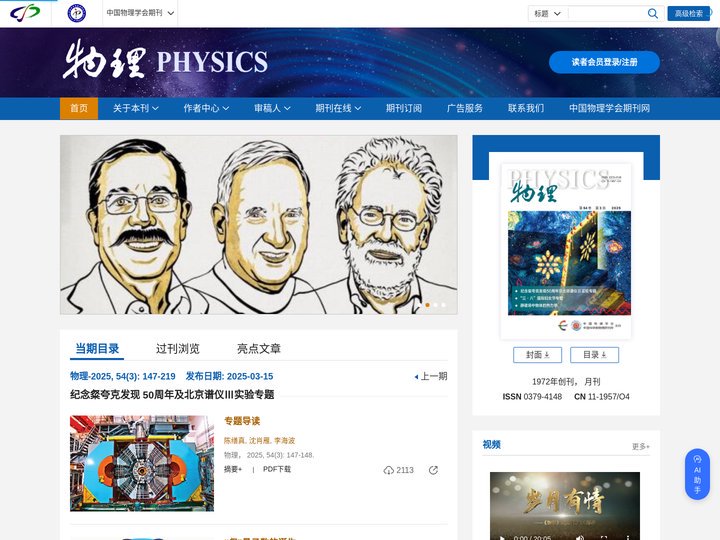This screenshot has width=720, height=540.
Task: Open 期刊订阅 in the navigation
Action: pos(404,108)
